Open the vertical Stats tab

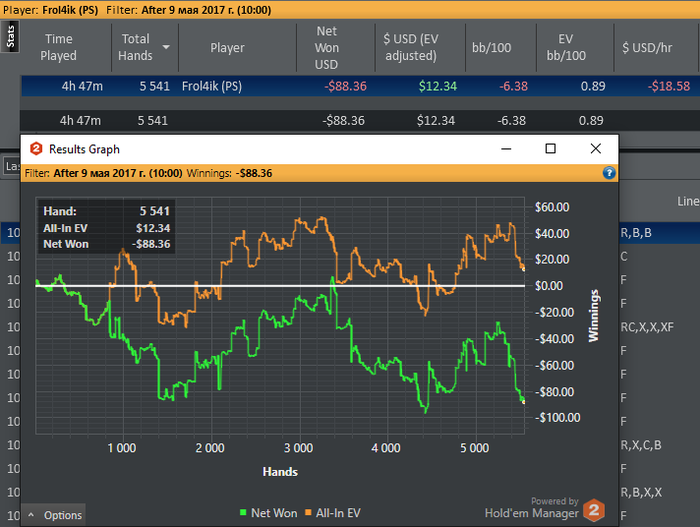coord(10,37)
